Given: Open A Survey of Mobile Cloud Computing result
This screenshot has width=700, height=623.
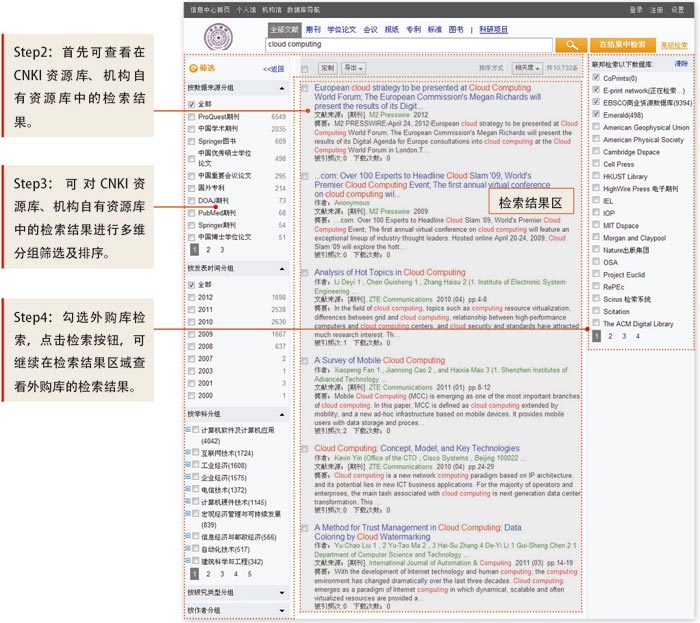Looking at the screenshot, I should [379, 360].
